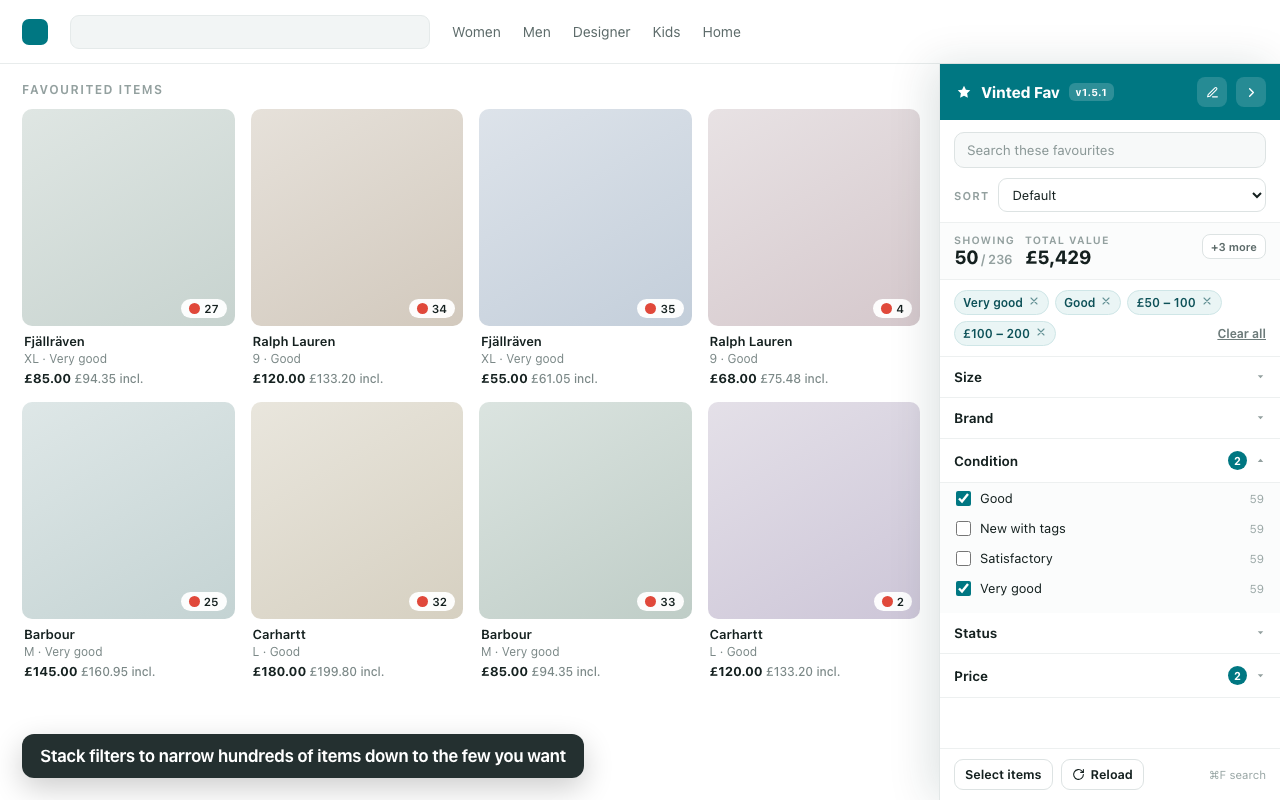Click the favourite count badge showing 34
The image size is (1280, 800).
pos(432,309)
